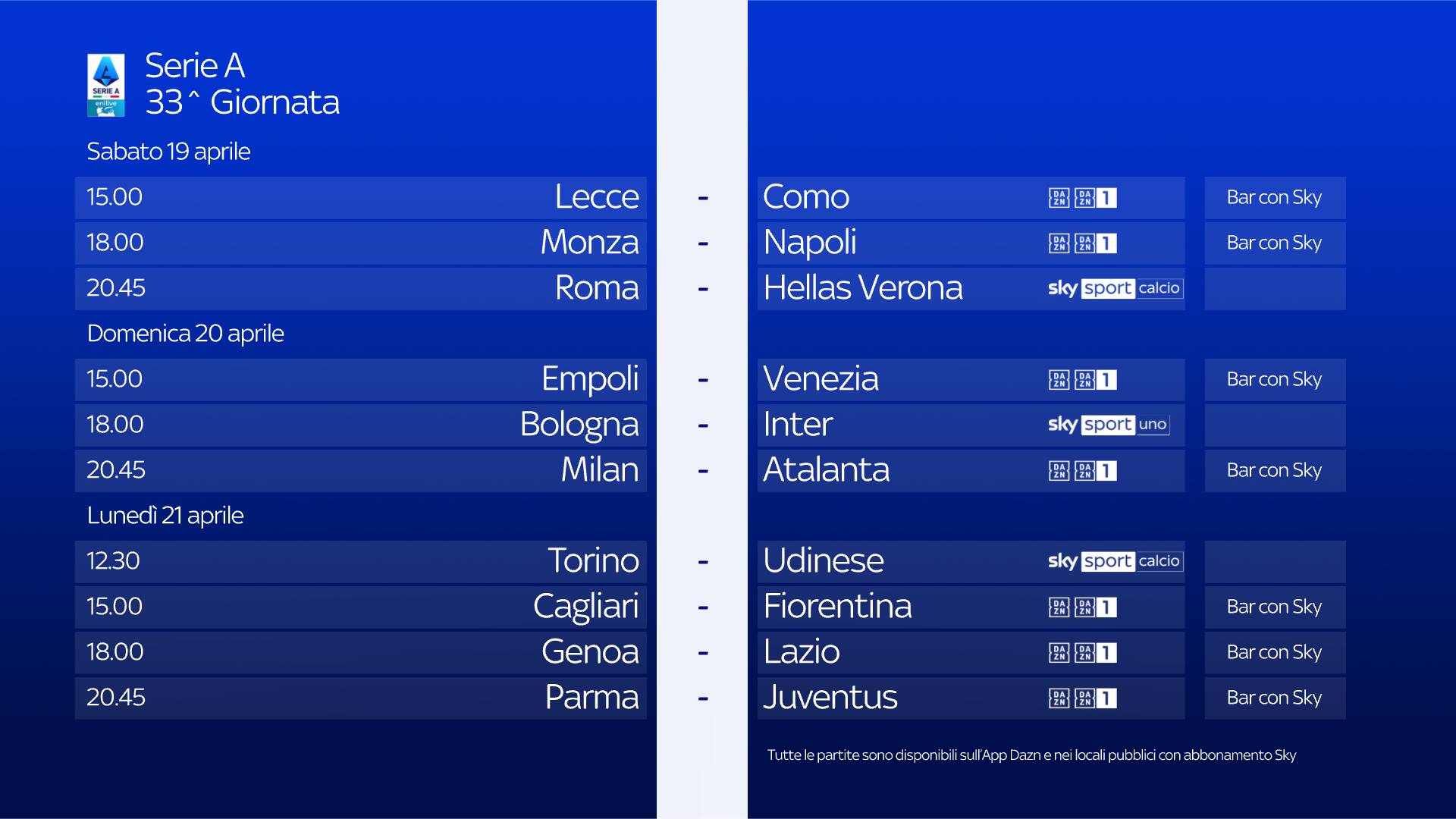Image resolution: width=1456 pixels, height=819 pixels.
Task: Click the Lunedì 21 aprile heading
Action: (x=165, y=516)
